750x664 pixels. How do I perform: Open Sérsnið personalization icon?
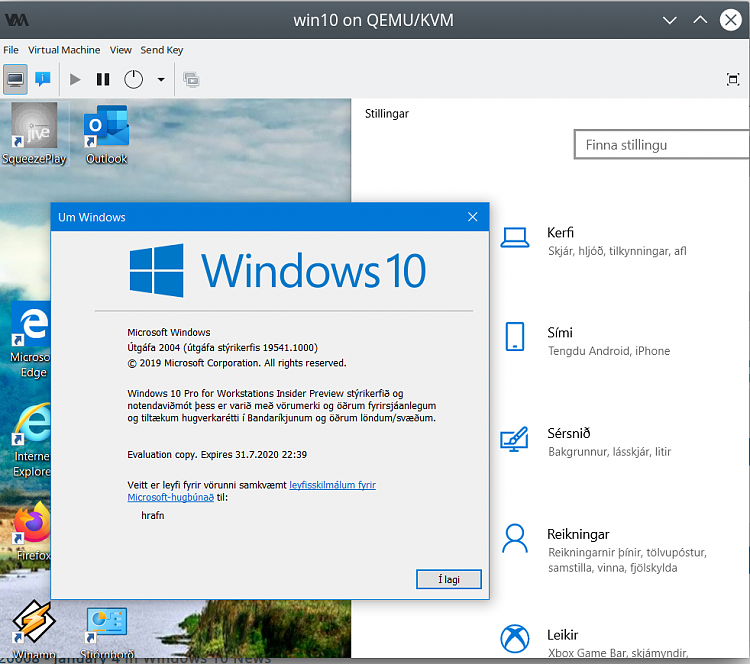(x=514, y=439)
